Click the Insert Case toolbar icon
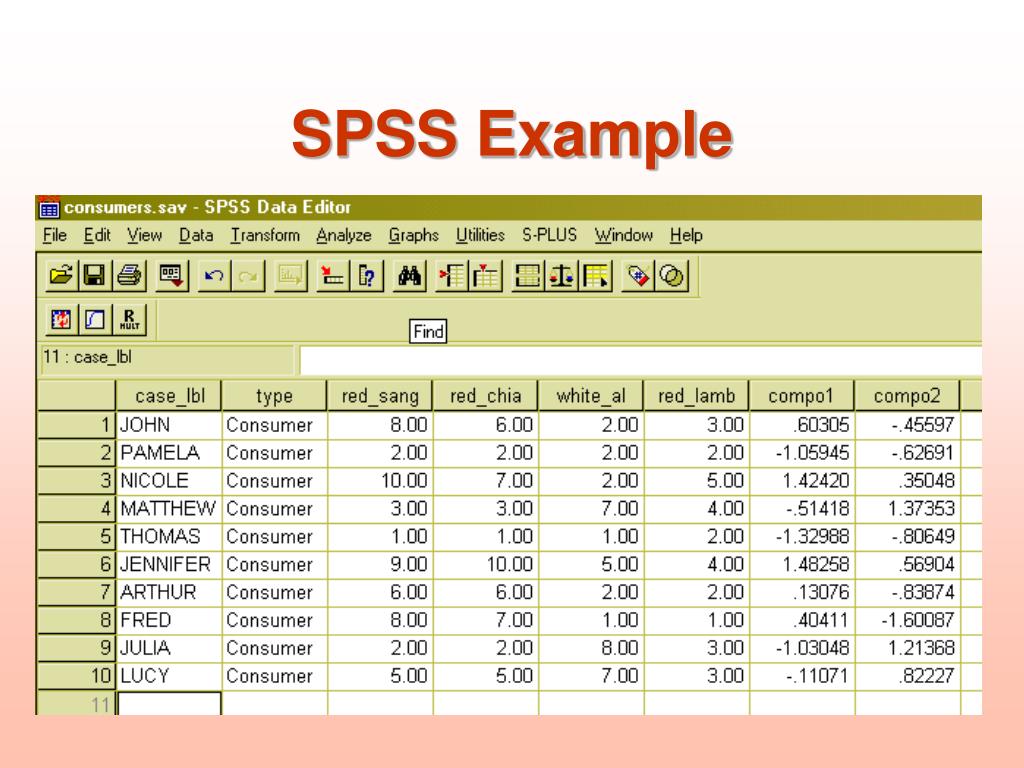 452,276
